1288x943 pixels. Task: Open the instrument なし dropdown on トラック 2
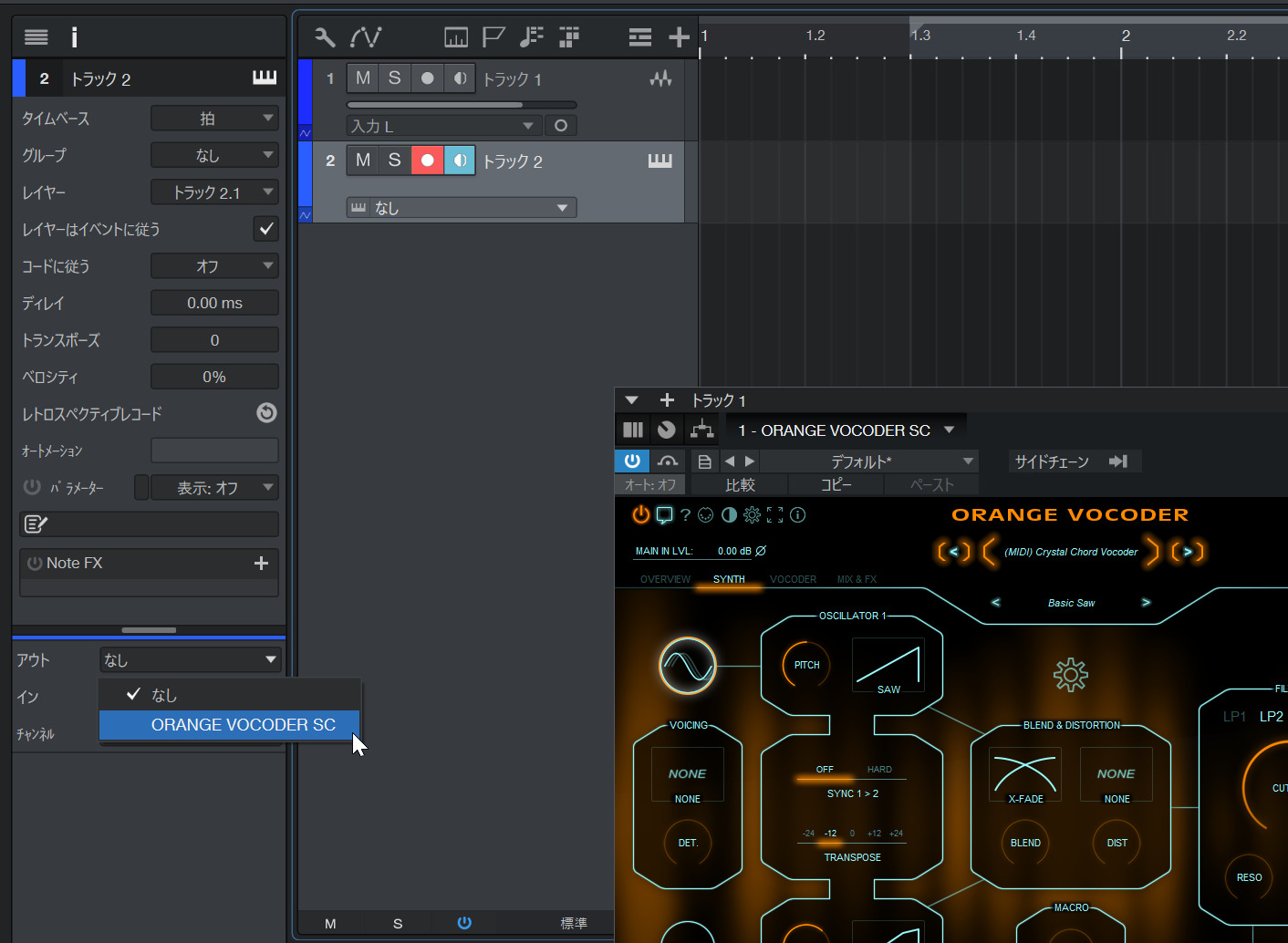pos(462,208)
